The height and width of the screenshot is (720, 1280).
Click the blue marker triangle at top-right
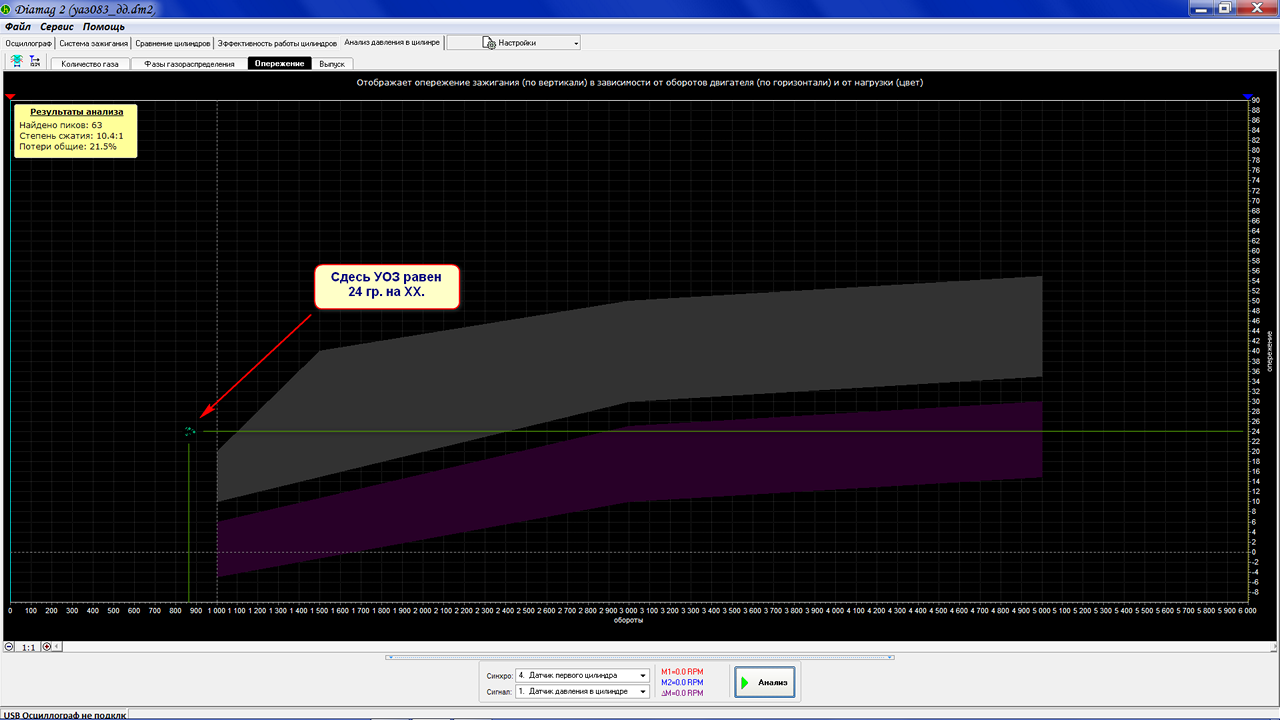pos(1248,96)
